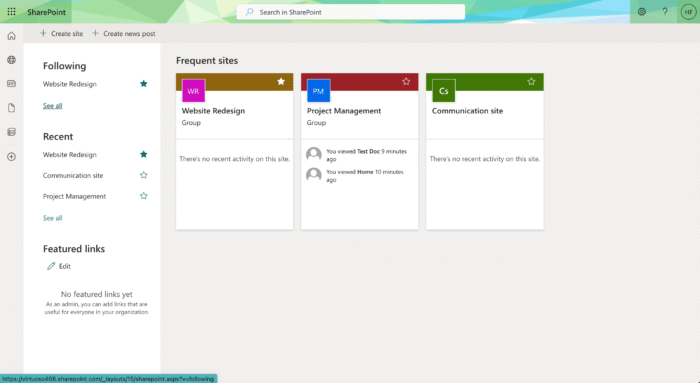This screenshot has height=383, width=700.
Task: Click the Following heading
Action: pyautogui.click(x=64, y=66)
